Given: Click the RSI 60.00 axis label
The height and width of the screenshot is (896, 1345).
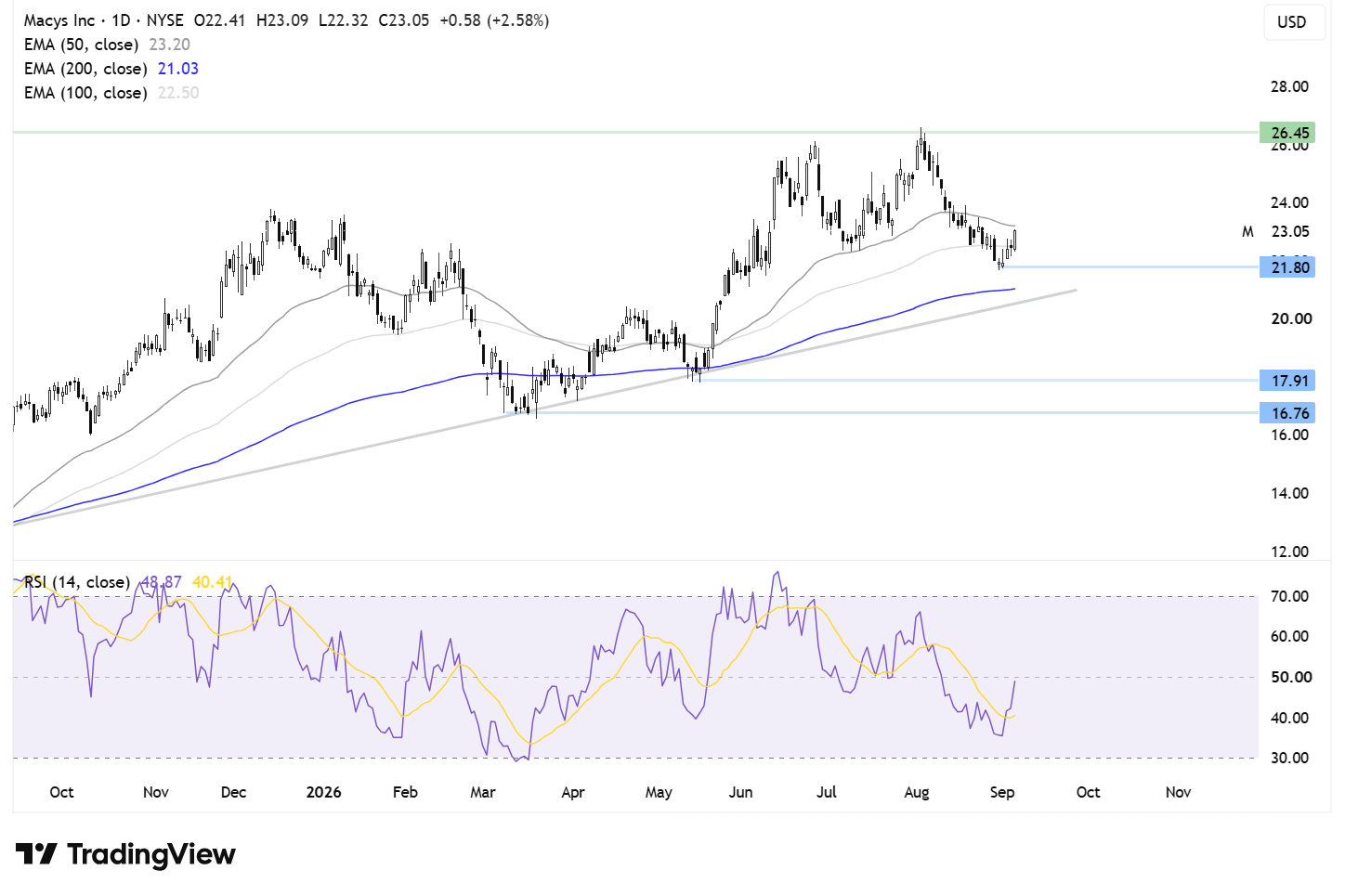Looking at the screenshot, I should [1290, 637].
